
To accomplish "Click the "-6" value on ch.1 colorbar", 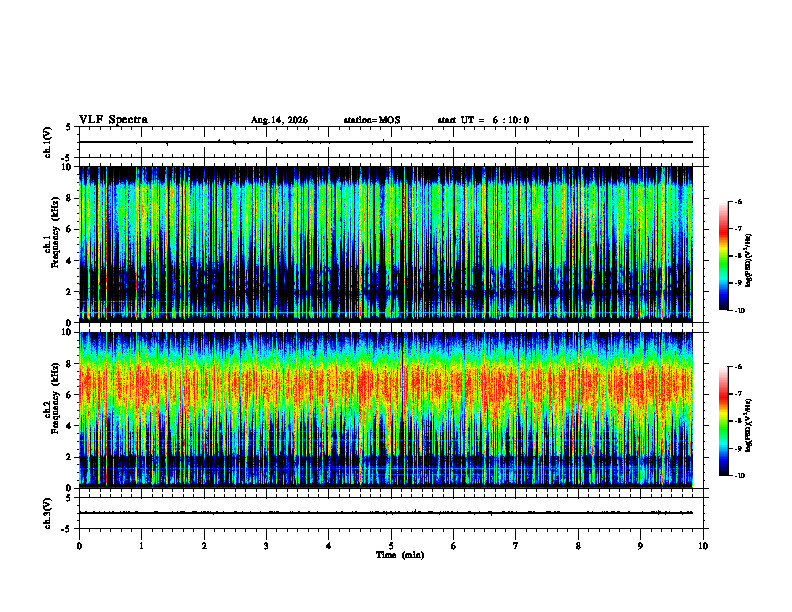I will pyautogui.click(x=738, y=201).
